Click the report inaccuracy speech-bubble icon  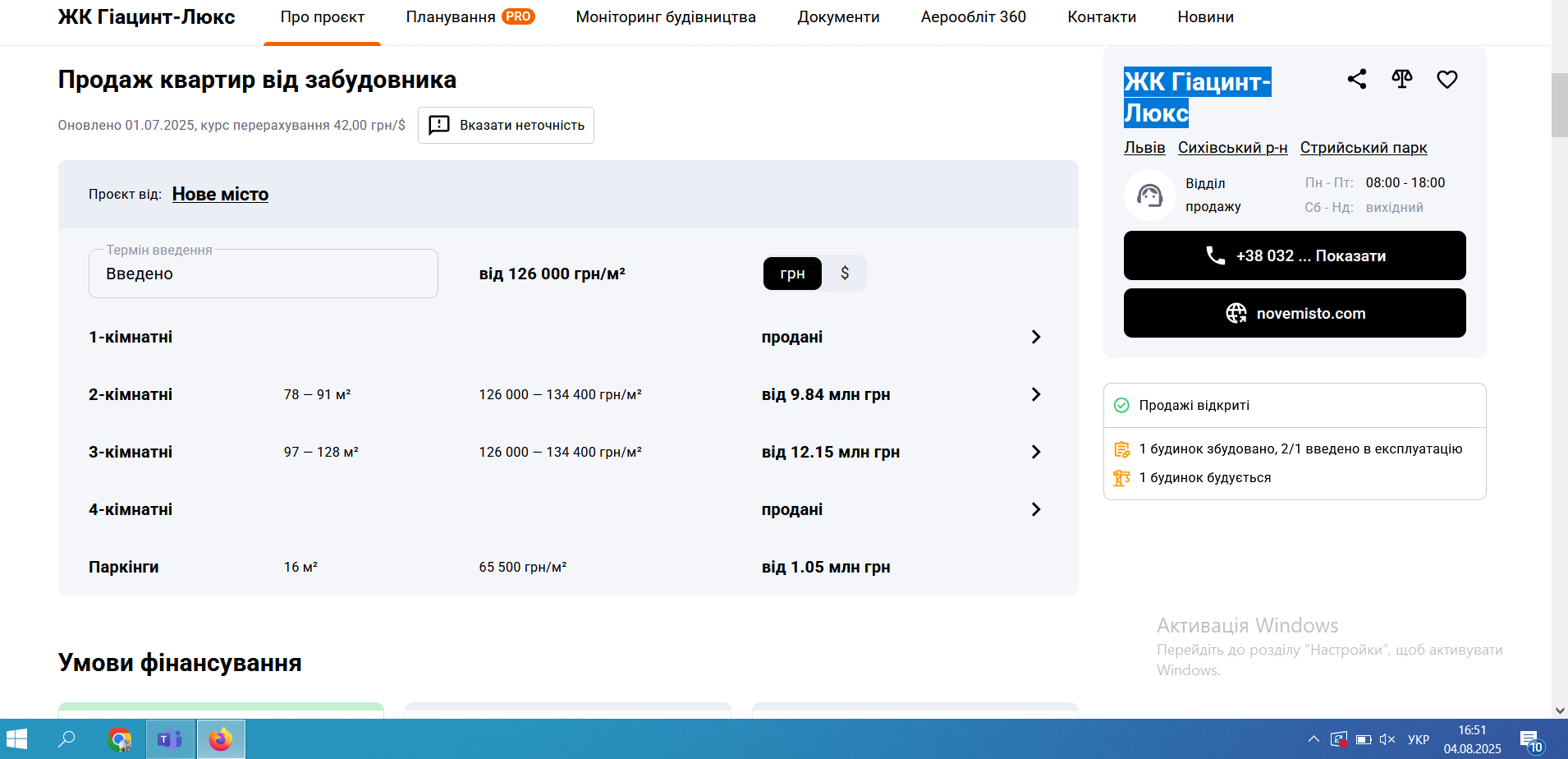click(439, 125)
